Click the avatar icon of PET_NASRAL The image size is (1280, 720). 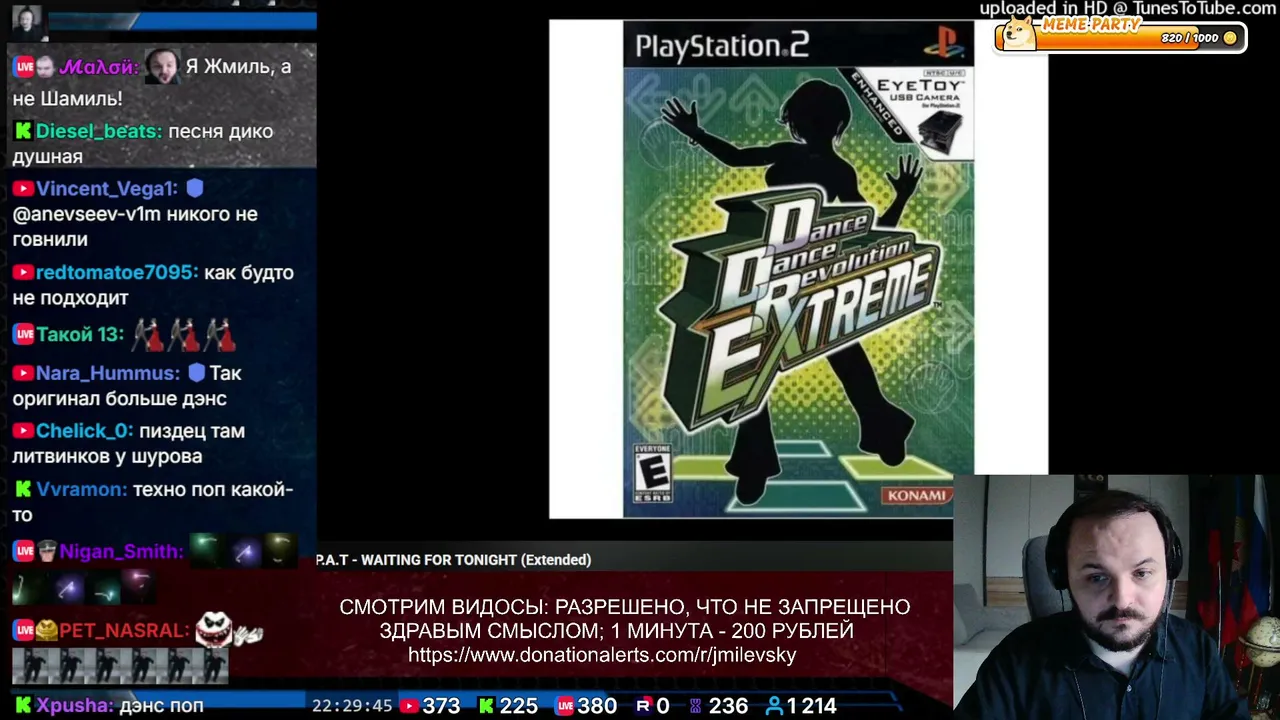coord(47,630)
